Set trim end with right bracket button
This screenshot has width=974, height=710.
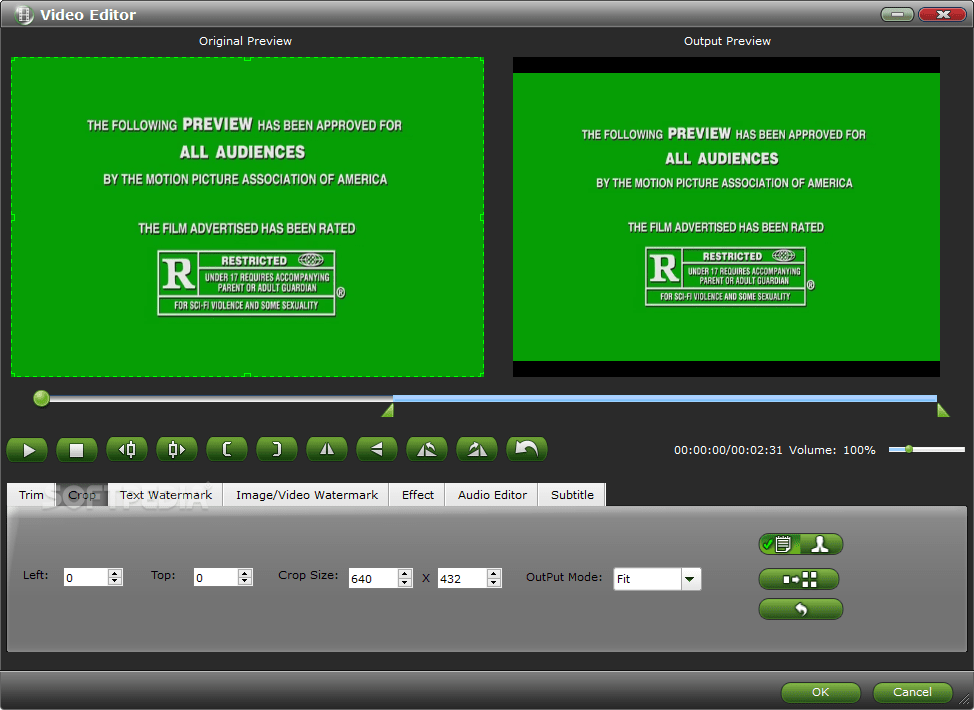pos(276,449)
